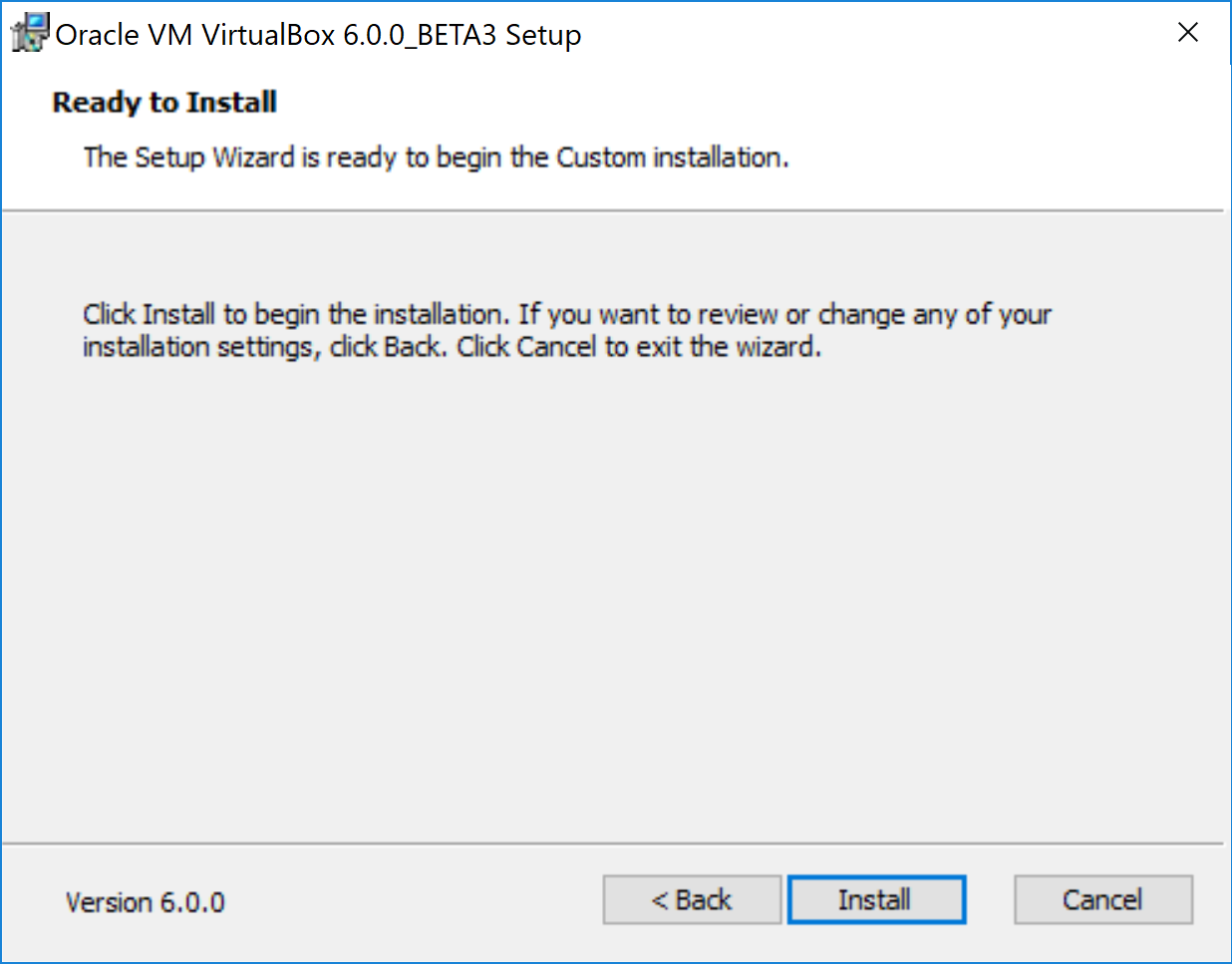Close the Setup window with the X
Viewport: 1232px width, 964px height.
point(1187,33)
